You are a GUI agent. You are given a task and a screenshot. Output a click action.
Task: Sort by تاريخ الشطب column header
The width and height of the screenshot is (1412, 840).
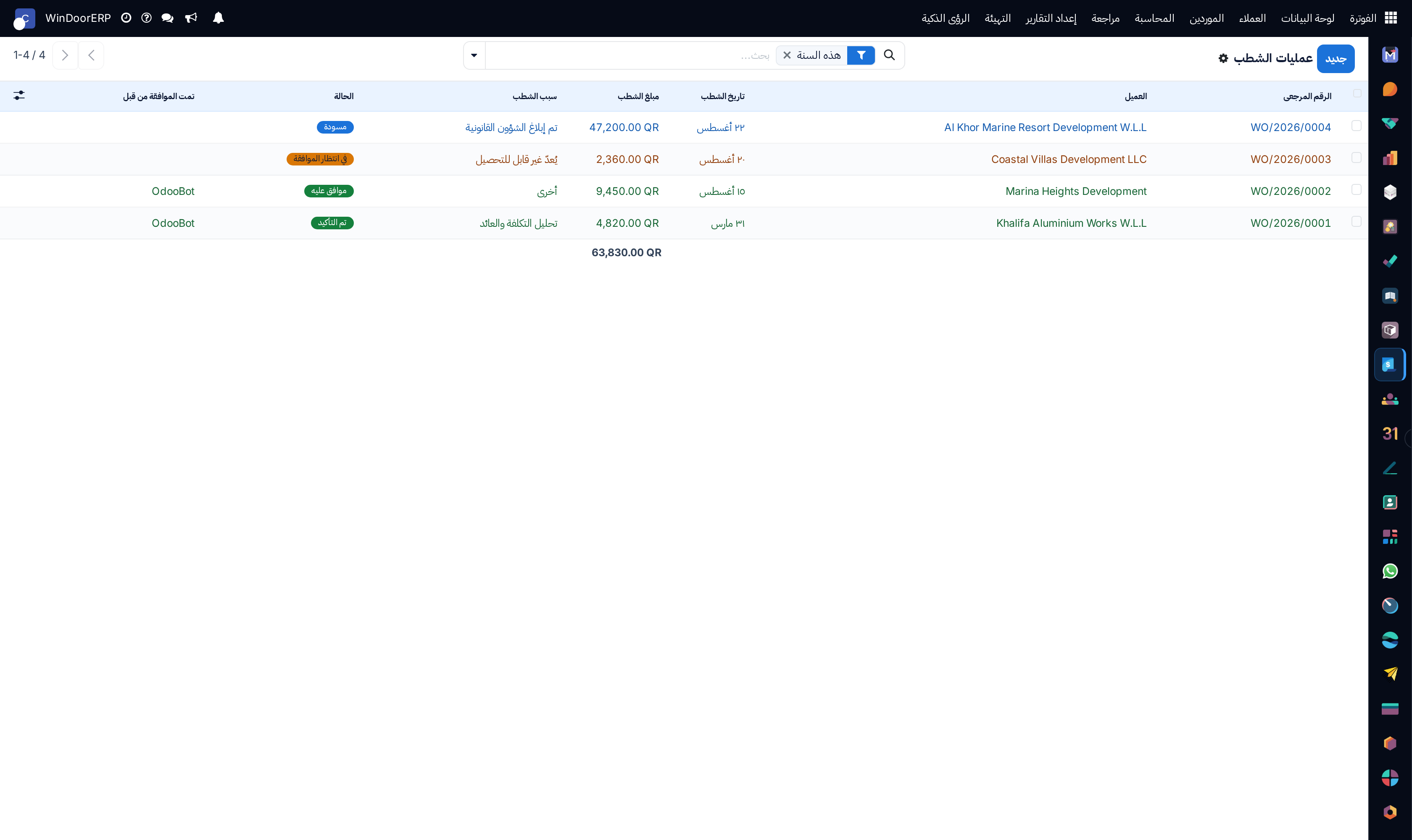point(723,96)
